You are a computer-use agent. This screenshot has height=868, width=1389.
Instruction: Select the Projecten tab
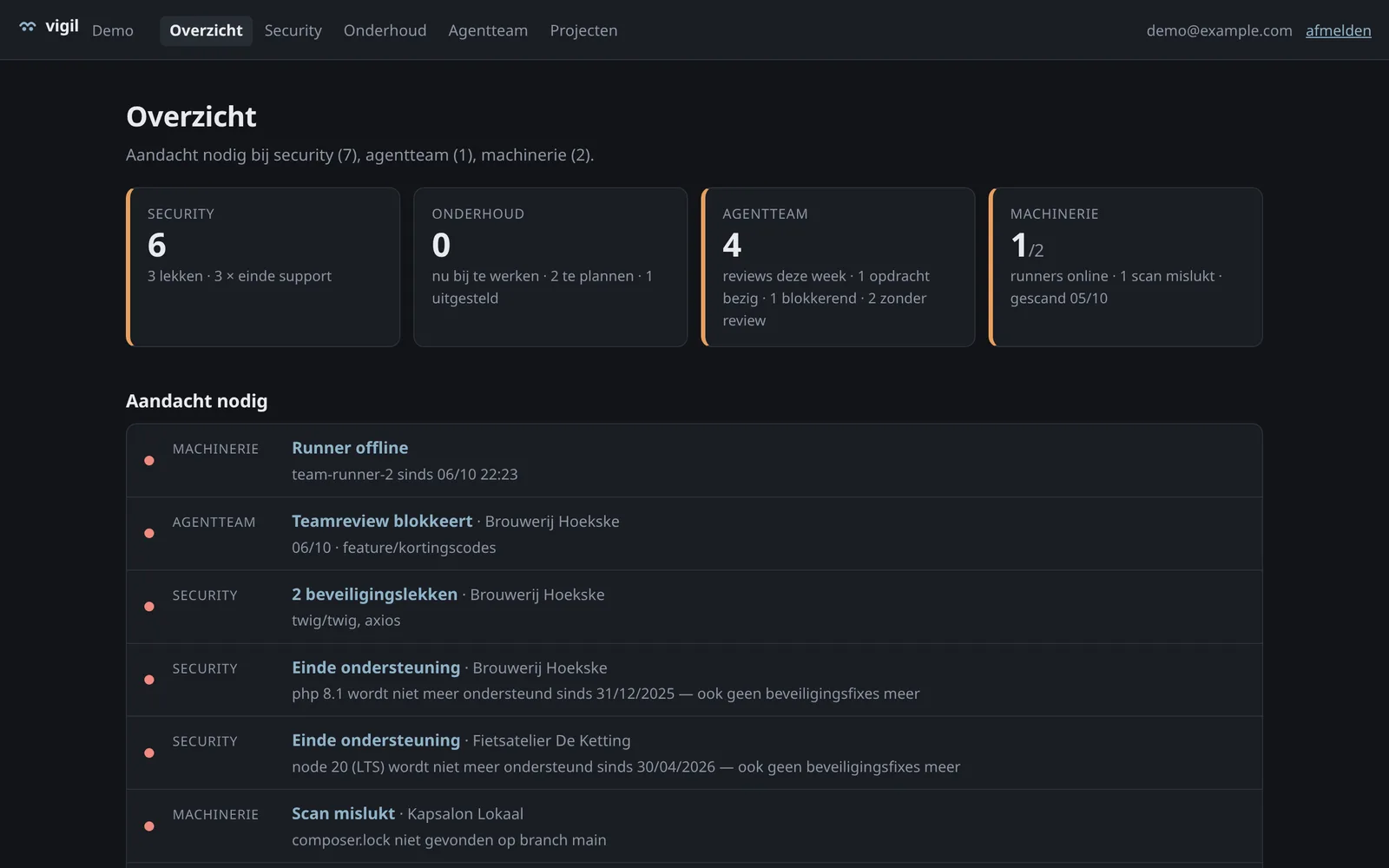coord(583,30)
